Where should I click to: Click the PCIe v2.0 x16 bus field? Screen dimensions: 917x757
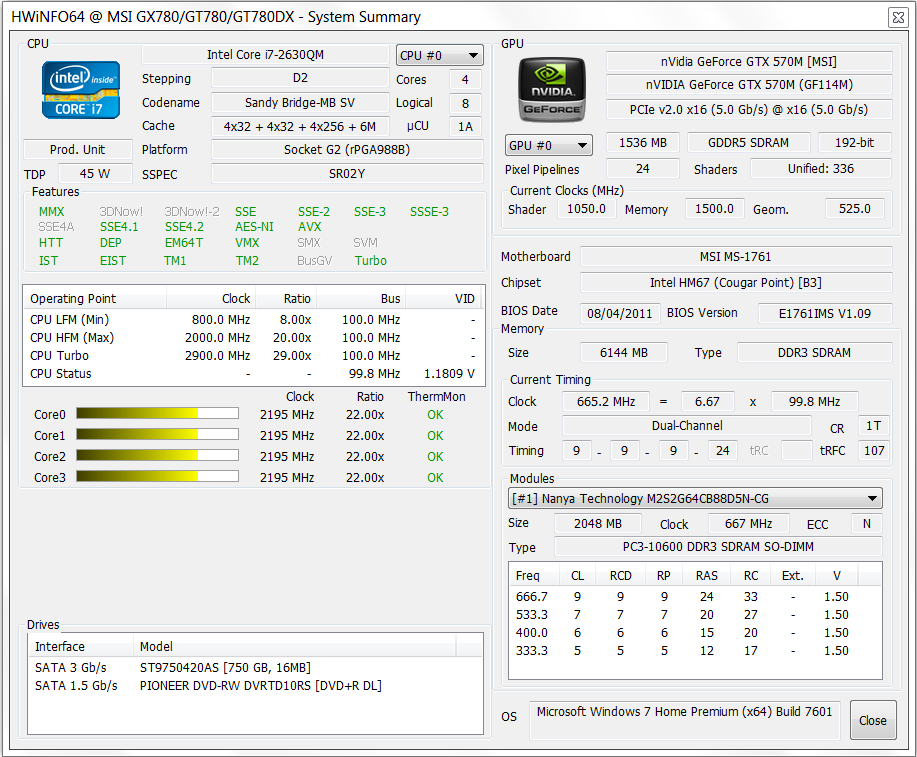(749, 109)
